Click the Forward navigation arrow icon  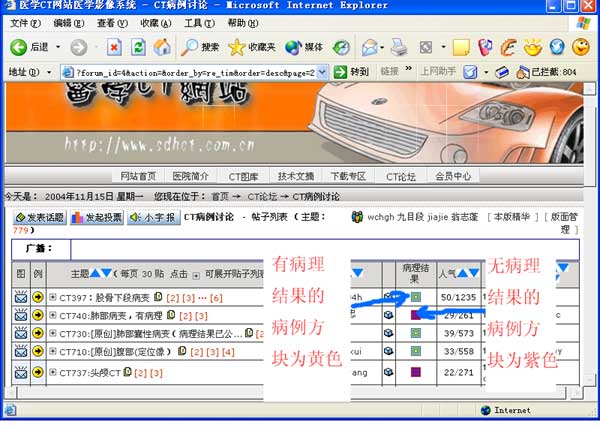click(79, 47)
